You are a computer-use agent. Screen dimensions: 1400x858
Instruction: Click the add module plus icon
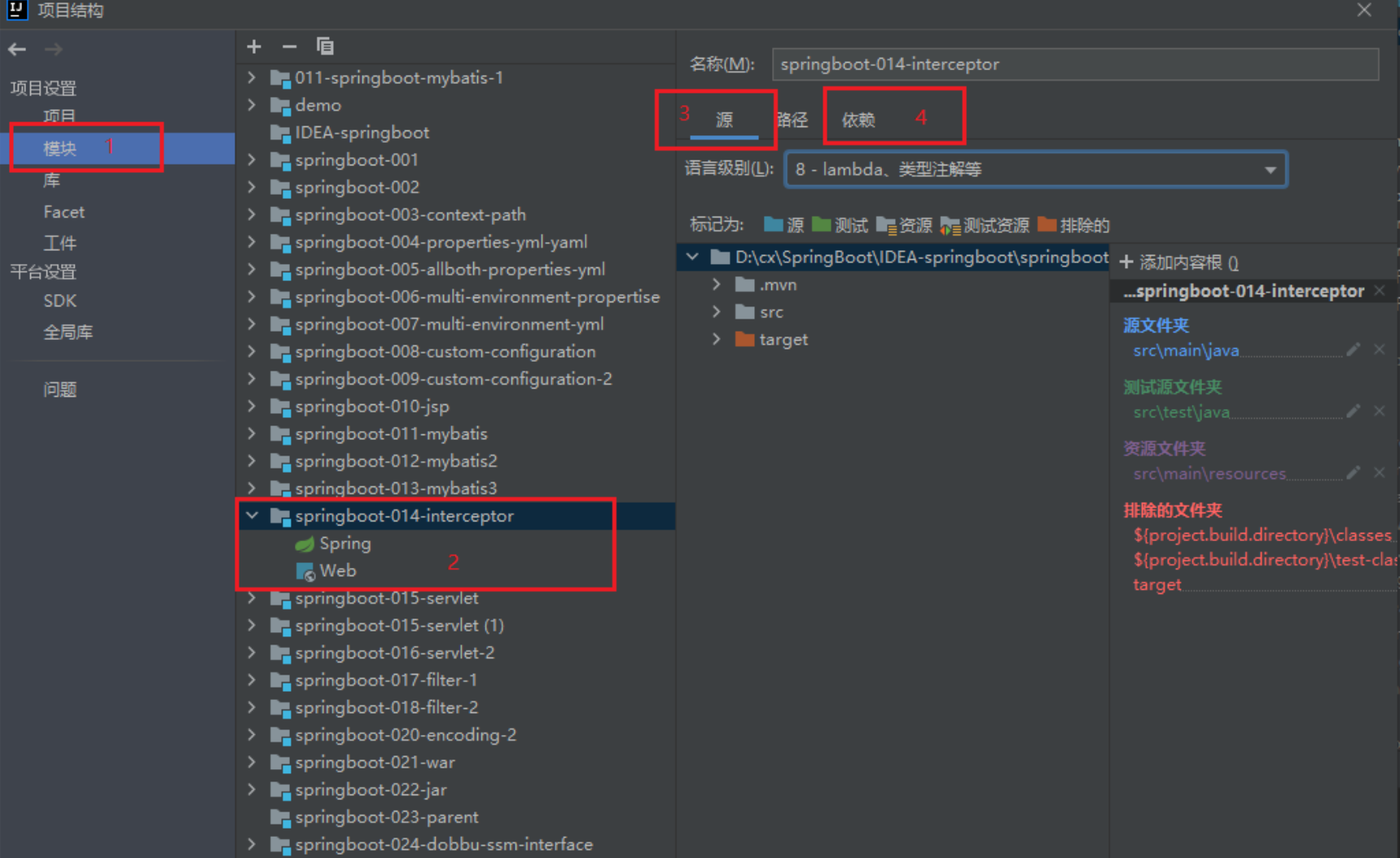coord(254,46)
